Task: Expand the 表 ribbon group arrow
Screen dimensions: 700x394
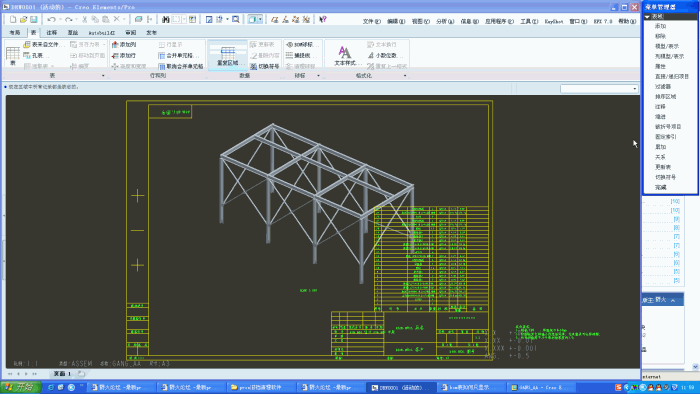Action: tap(103, 76)
